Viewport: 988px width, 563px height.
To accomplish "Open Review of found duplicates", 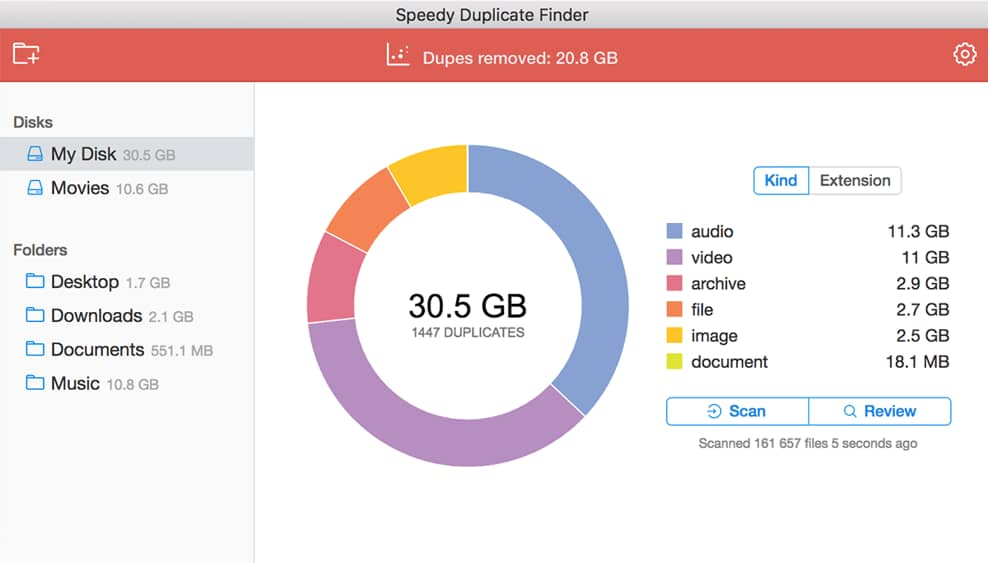I will (880, 411).
